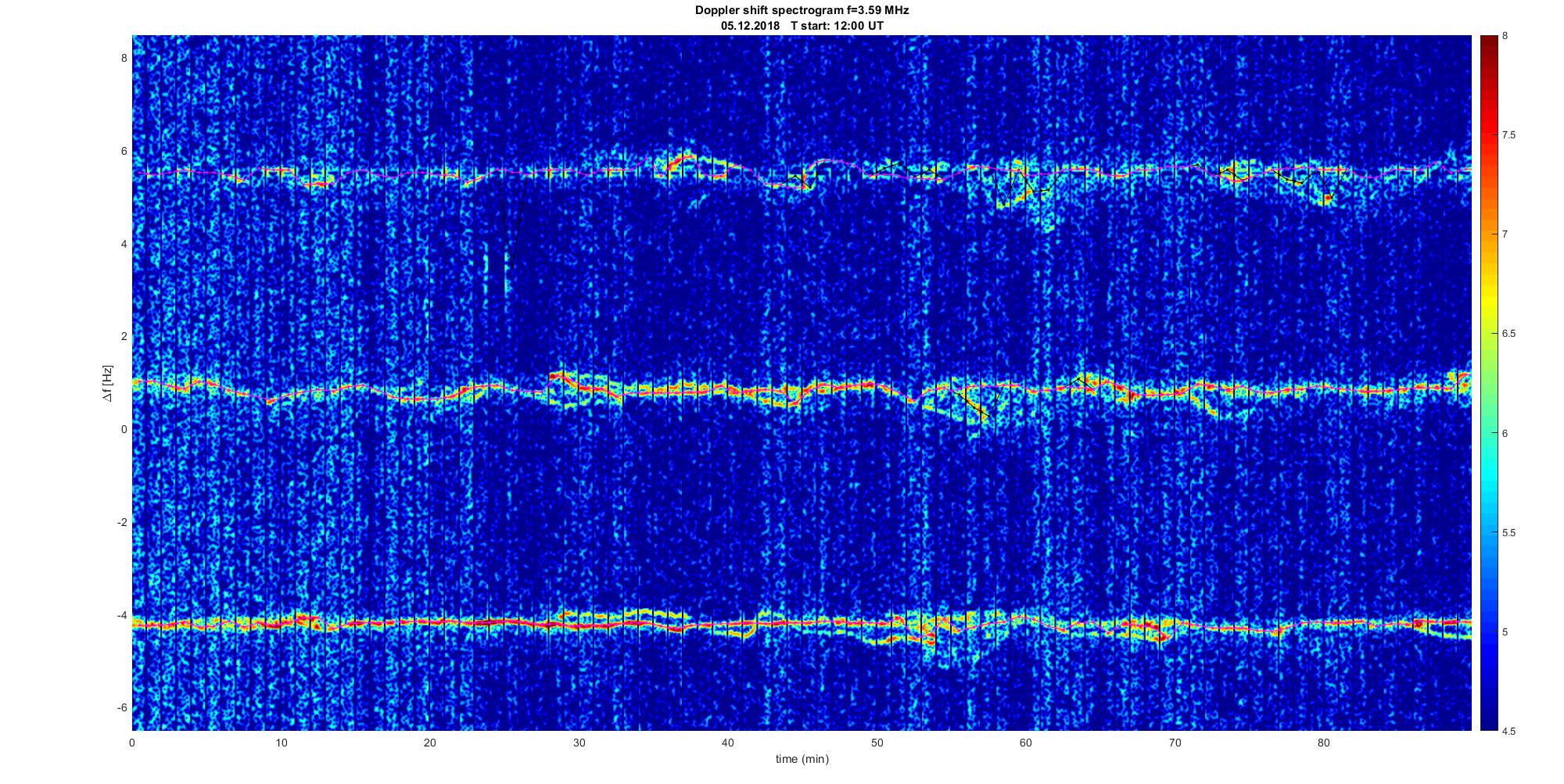
Task: Click the y-axis tick label '8'
Action: coord(124,59)
